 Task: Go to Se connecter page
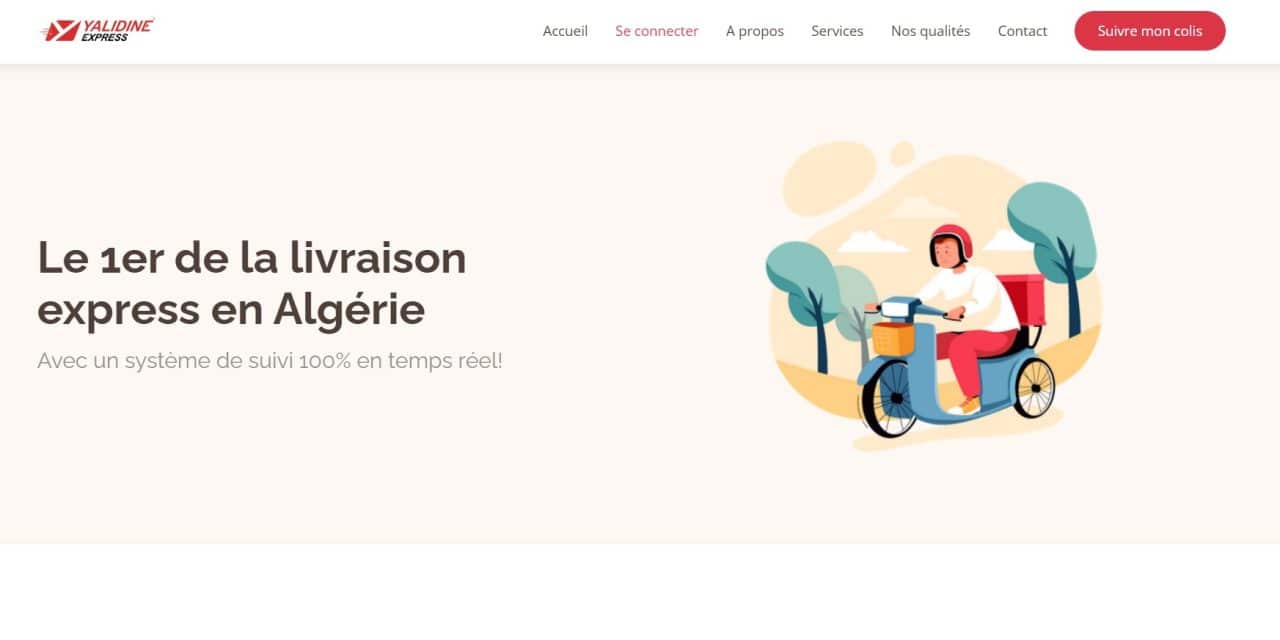(657, 31)
